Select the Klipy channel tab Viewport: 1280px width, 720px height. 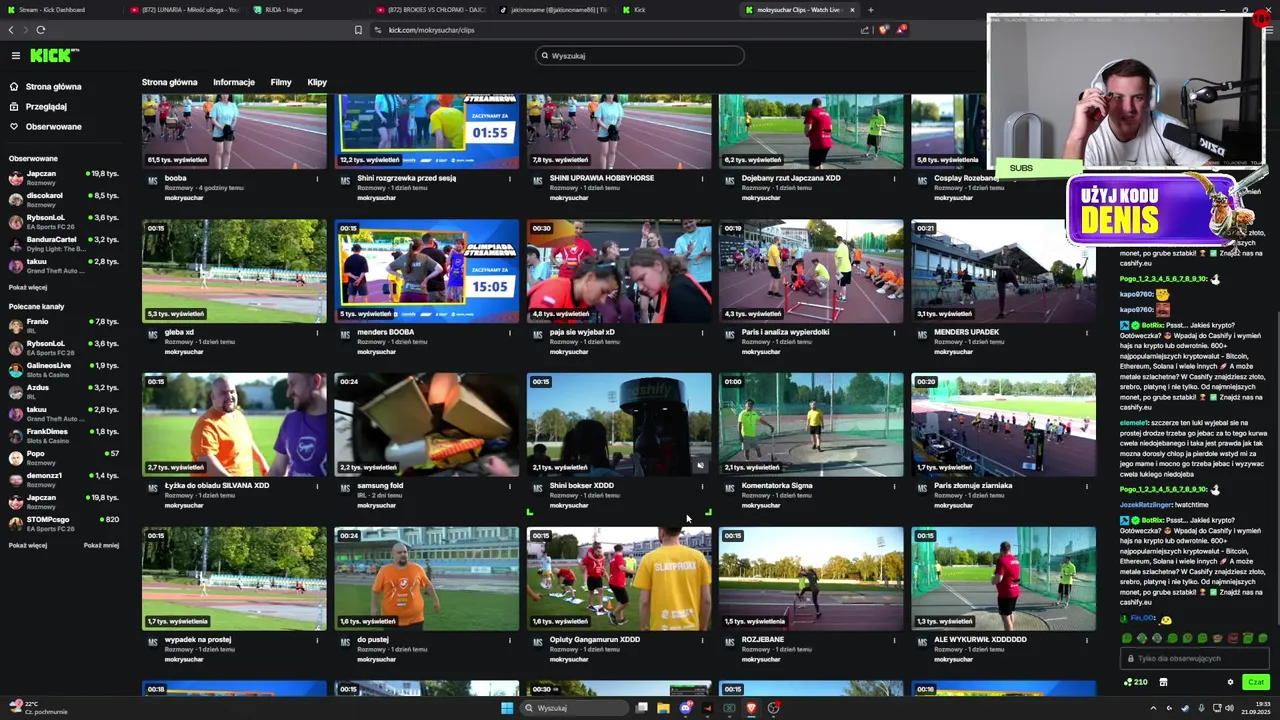click(x=317, y=82)
